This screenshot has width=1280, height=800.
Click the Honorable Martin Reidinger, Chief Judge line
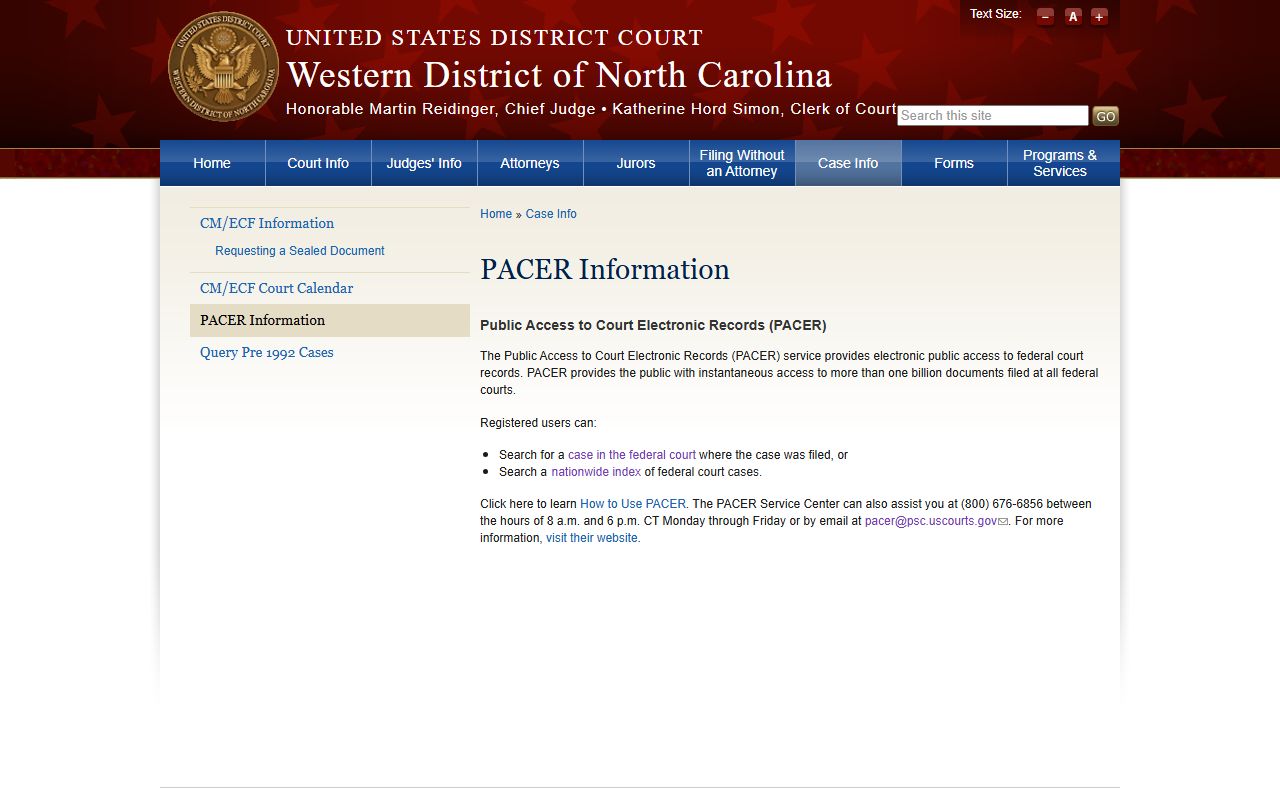tap(591, 109)
